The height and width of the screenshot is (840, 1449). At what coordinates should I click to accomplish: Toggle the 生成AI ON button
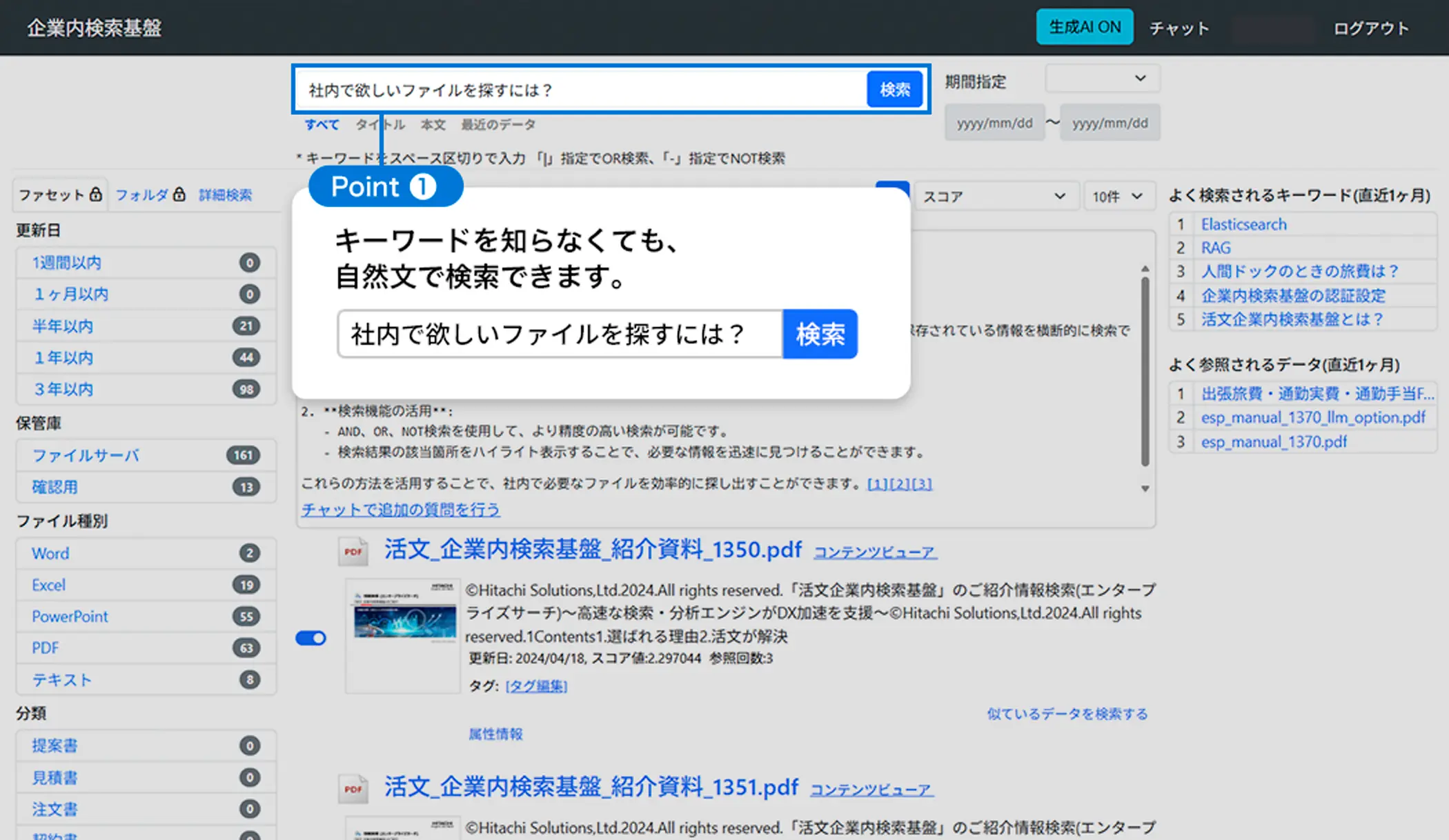[1084, 28]
